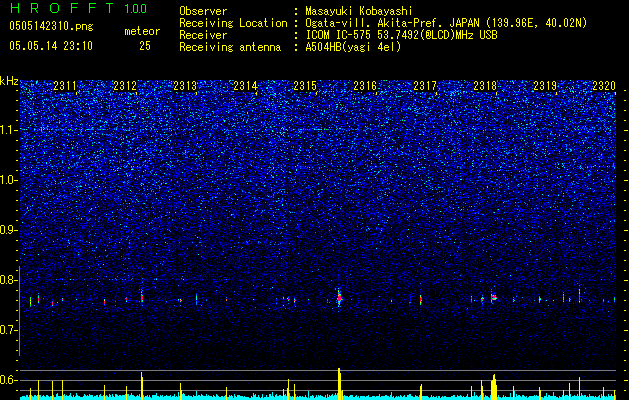This screenshot has height=400, width=629.
Task: Click the 1.1 kHz axis label
Action: pyautogui.click(x=8, y=130)
